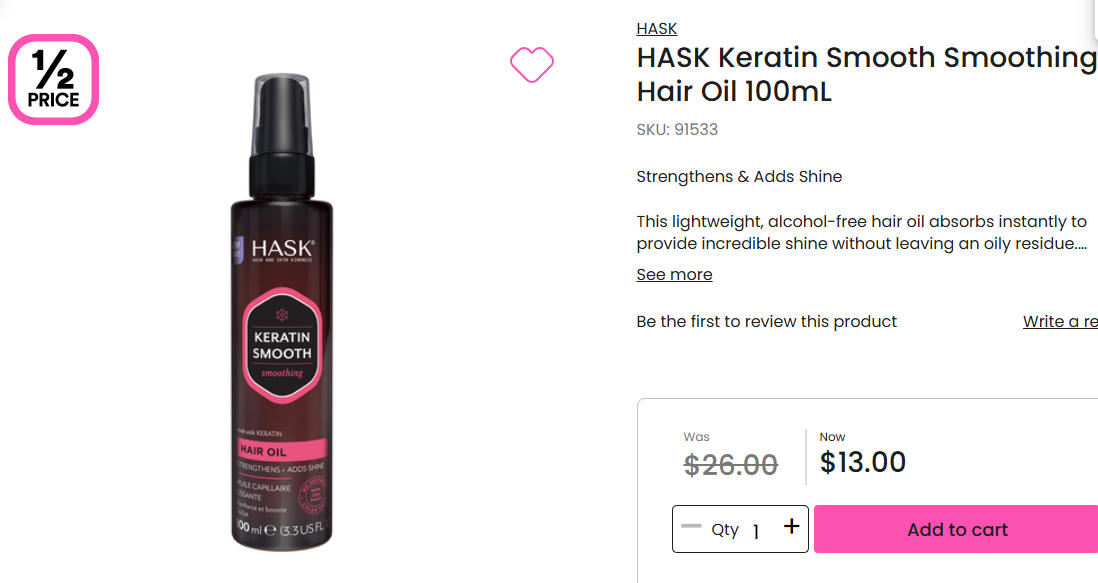1098x583 pixels.
Task: Click Be the first to review text
Action: click(x=766, y=321)
